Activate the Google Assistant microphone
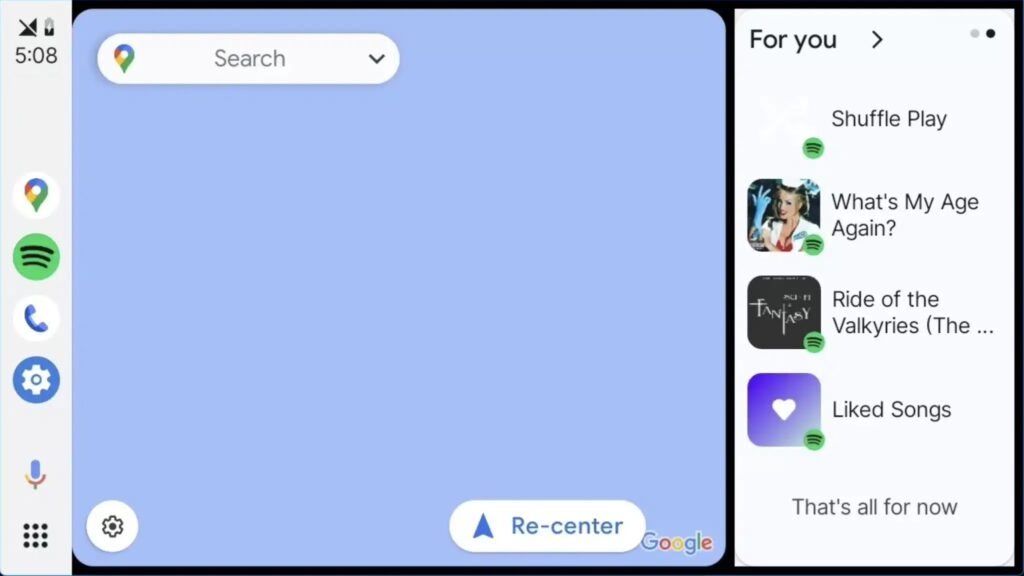The image size is (1024, 576). coord(35,474)
